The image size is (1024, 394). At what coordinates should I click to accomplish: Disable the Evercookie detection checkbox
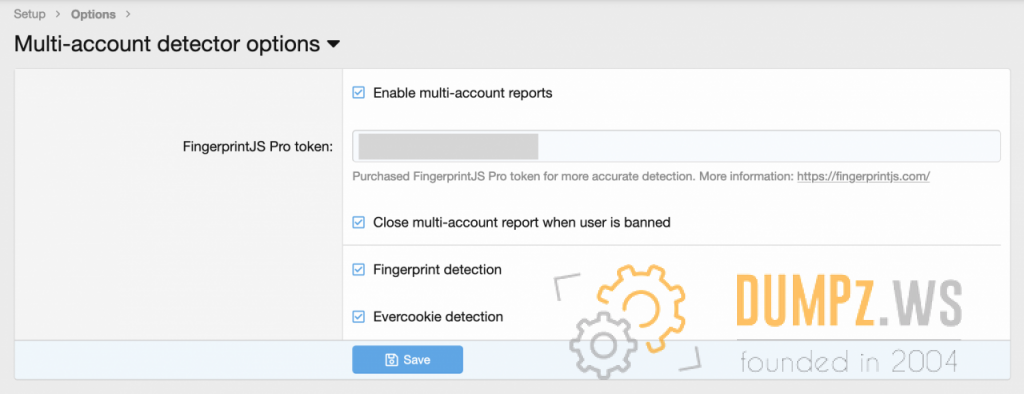[x=359, y=317]
